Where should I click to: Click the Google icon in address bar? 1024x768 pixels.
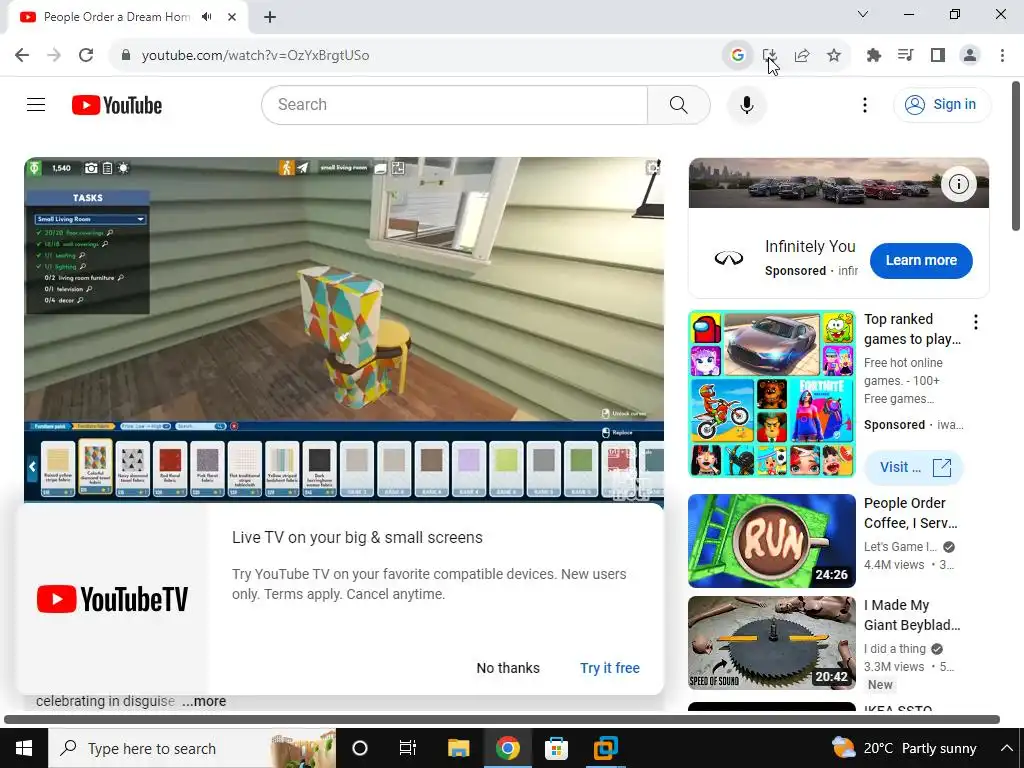click(737, 56)
